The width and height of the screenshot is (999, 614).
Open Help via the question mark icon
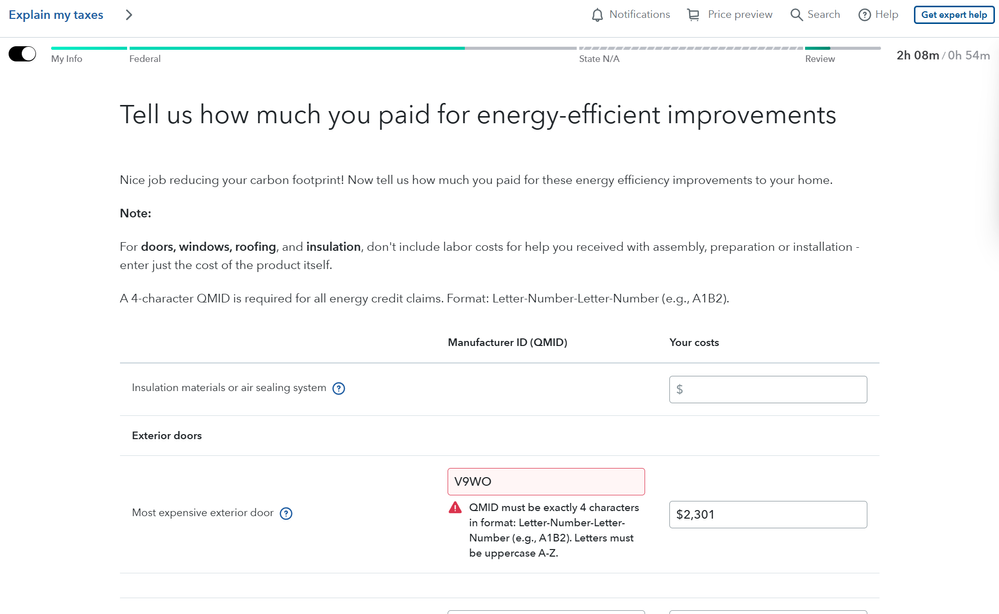864,15
